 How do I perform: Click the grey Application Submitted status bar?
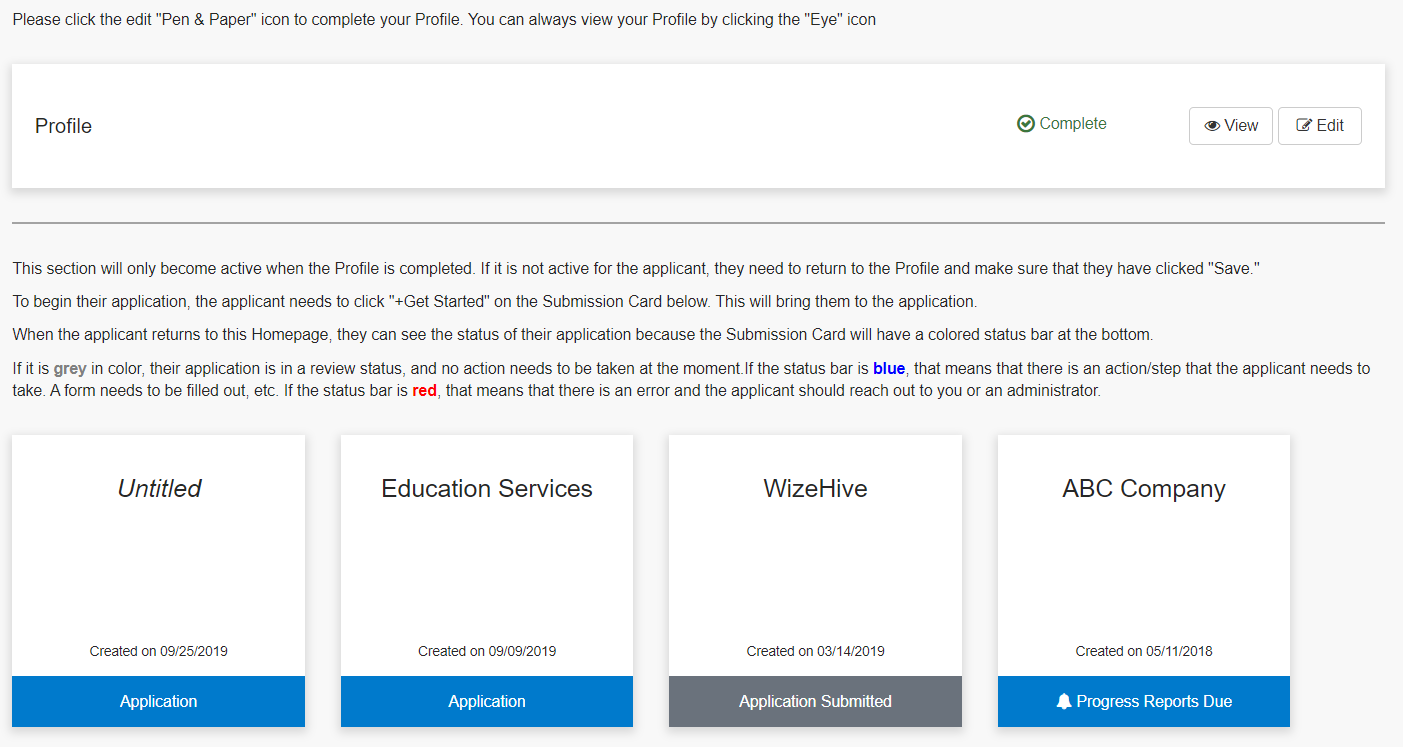815,702
